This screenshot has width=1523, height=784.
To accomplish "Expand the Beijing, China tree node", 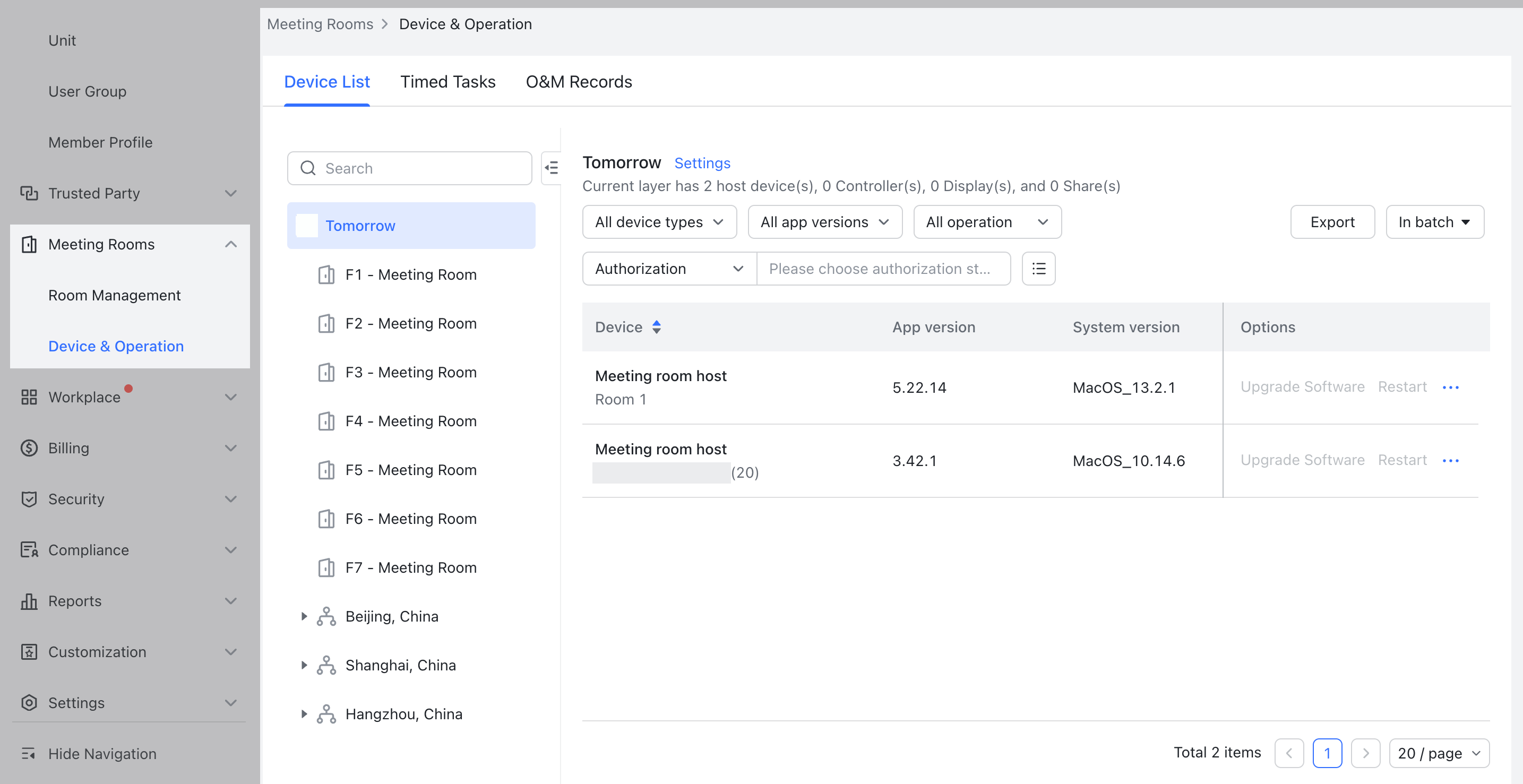I will click(304, 616).
